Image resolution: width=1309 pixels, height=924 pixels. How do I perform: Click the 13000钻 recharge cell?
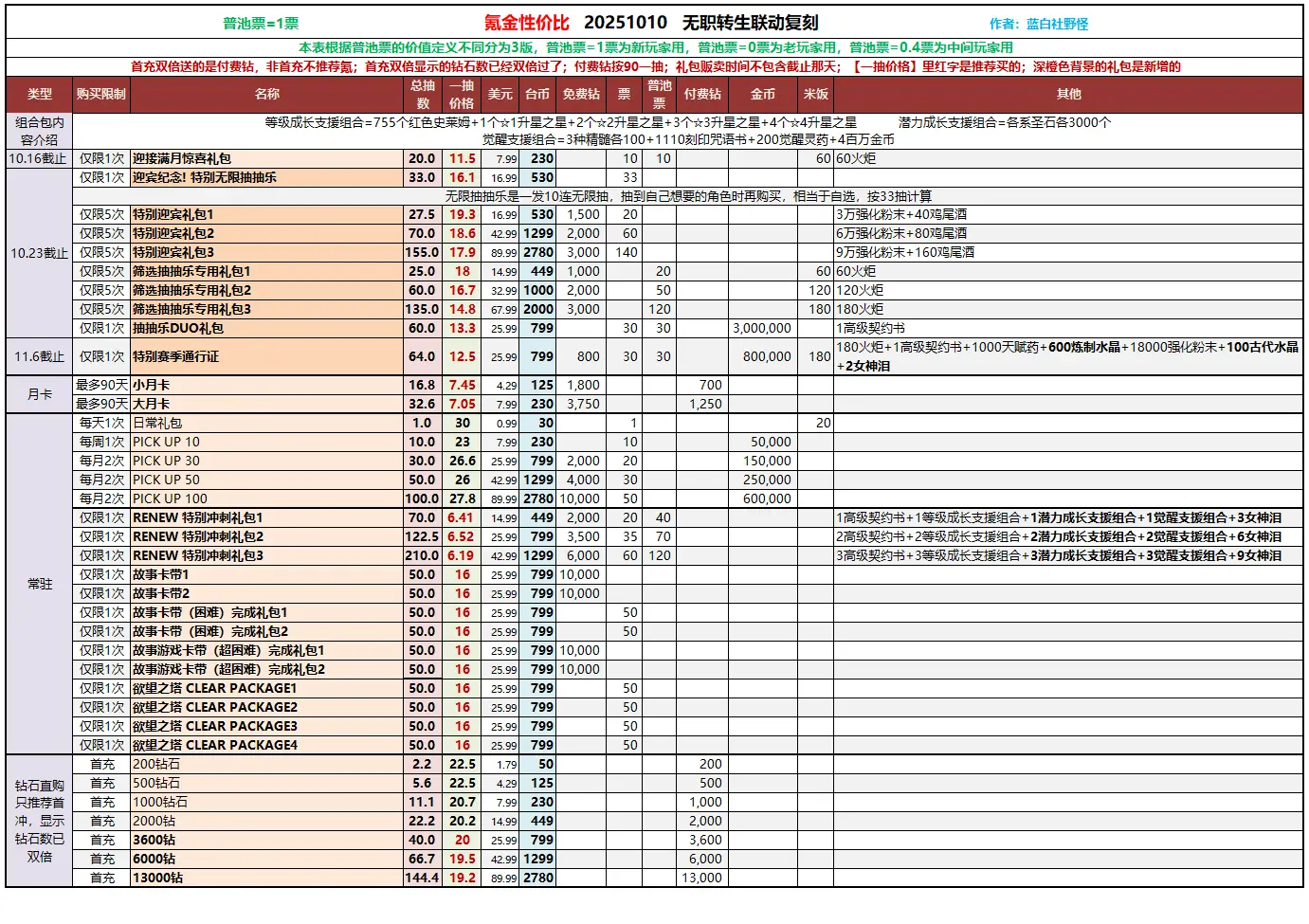pos(157,879)
